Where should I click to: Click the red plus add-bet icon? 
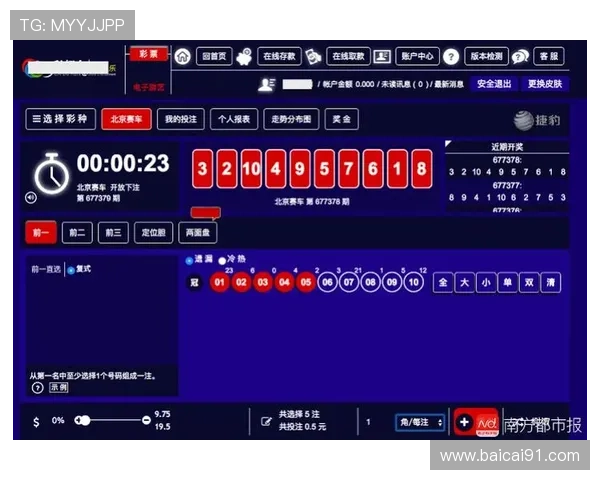click(464, 422)
